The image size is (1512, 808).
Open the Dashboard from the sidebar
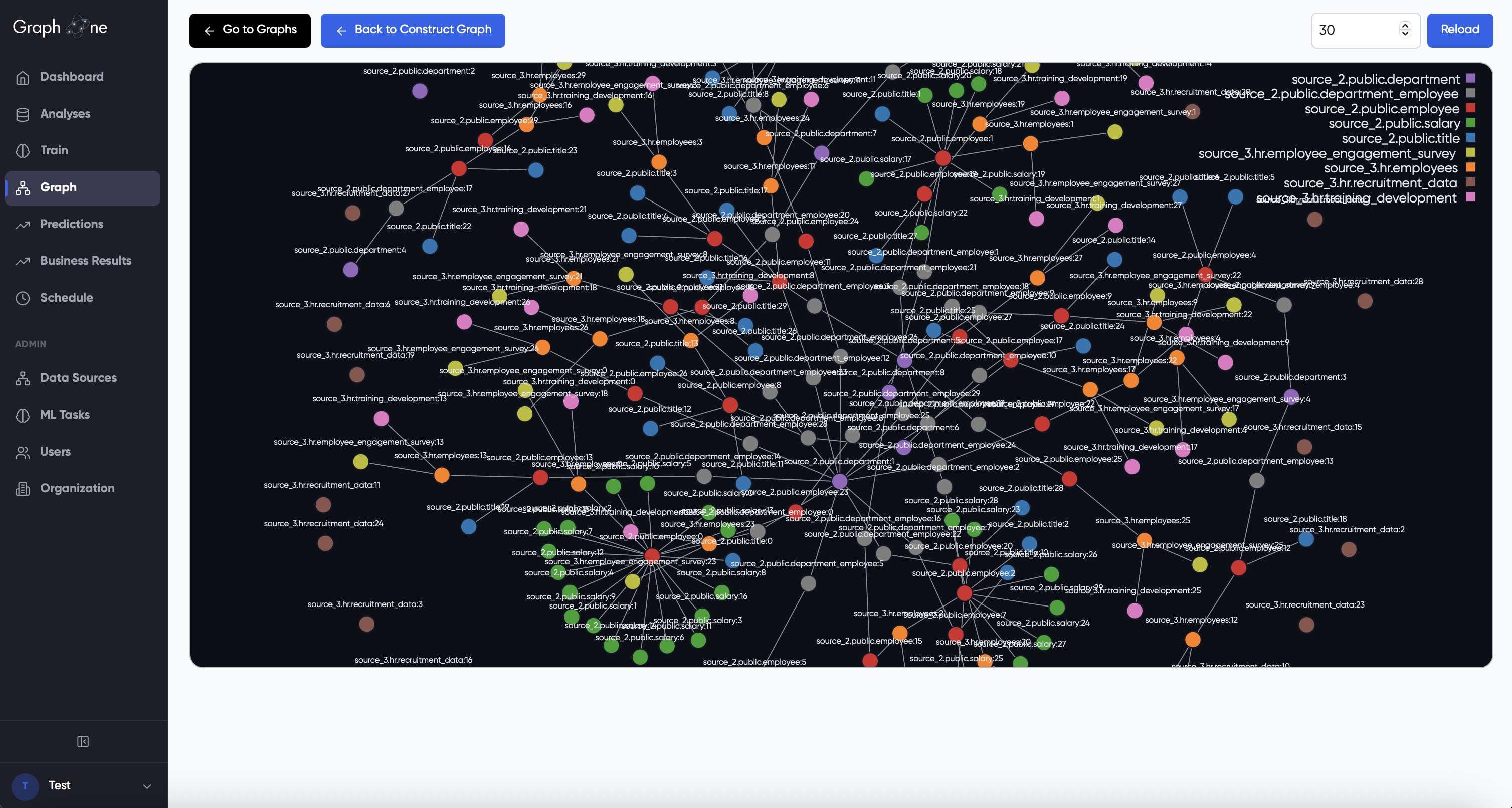(71, 76)
